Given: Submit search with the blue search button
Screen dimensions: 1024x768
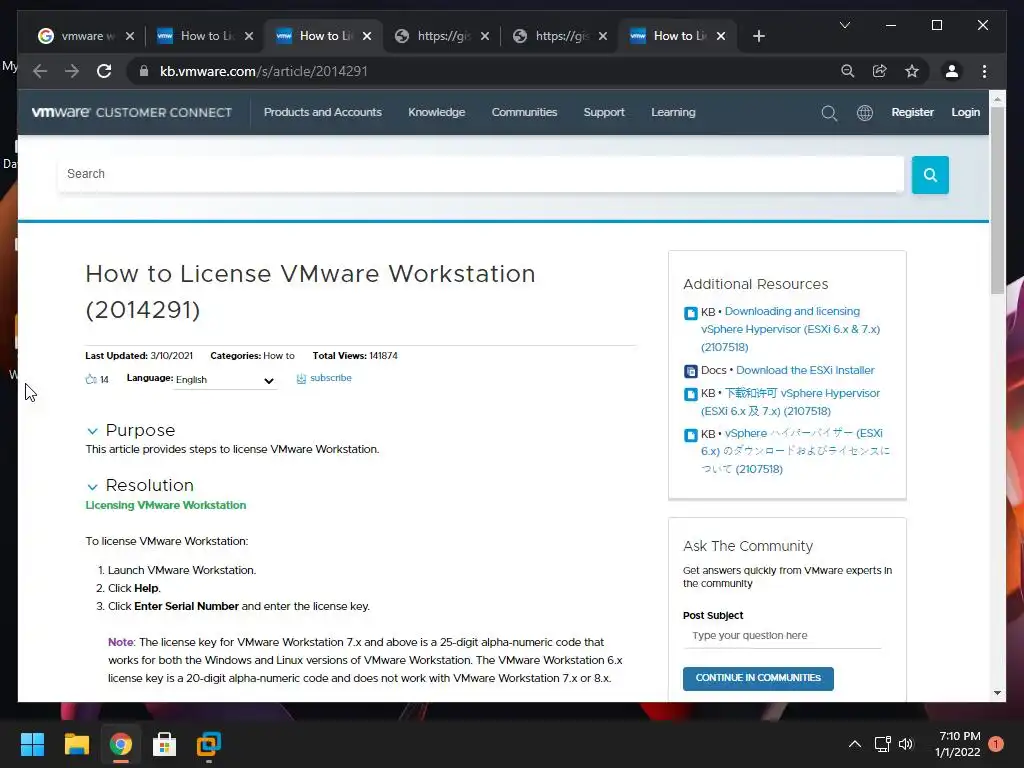Looking at the screenshot, I should pyautogui.click(x=930, y=174).
